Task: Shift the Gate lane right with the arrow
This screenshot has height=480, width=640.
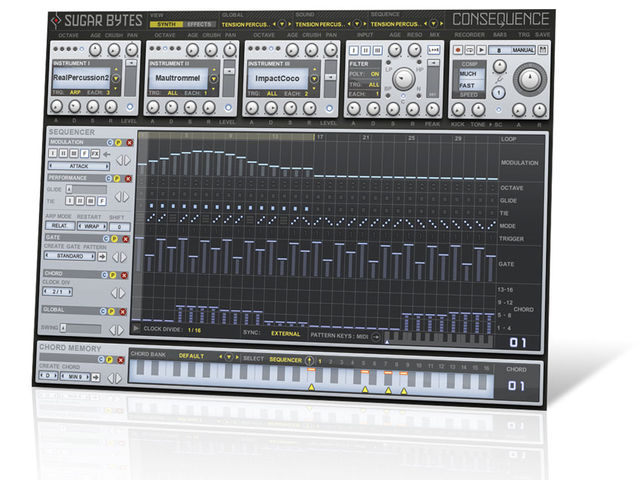Action: click(124, 257)
